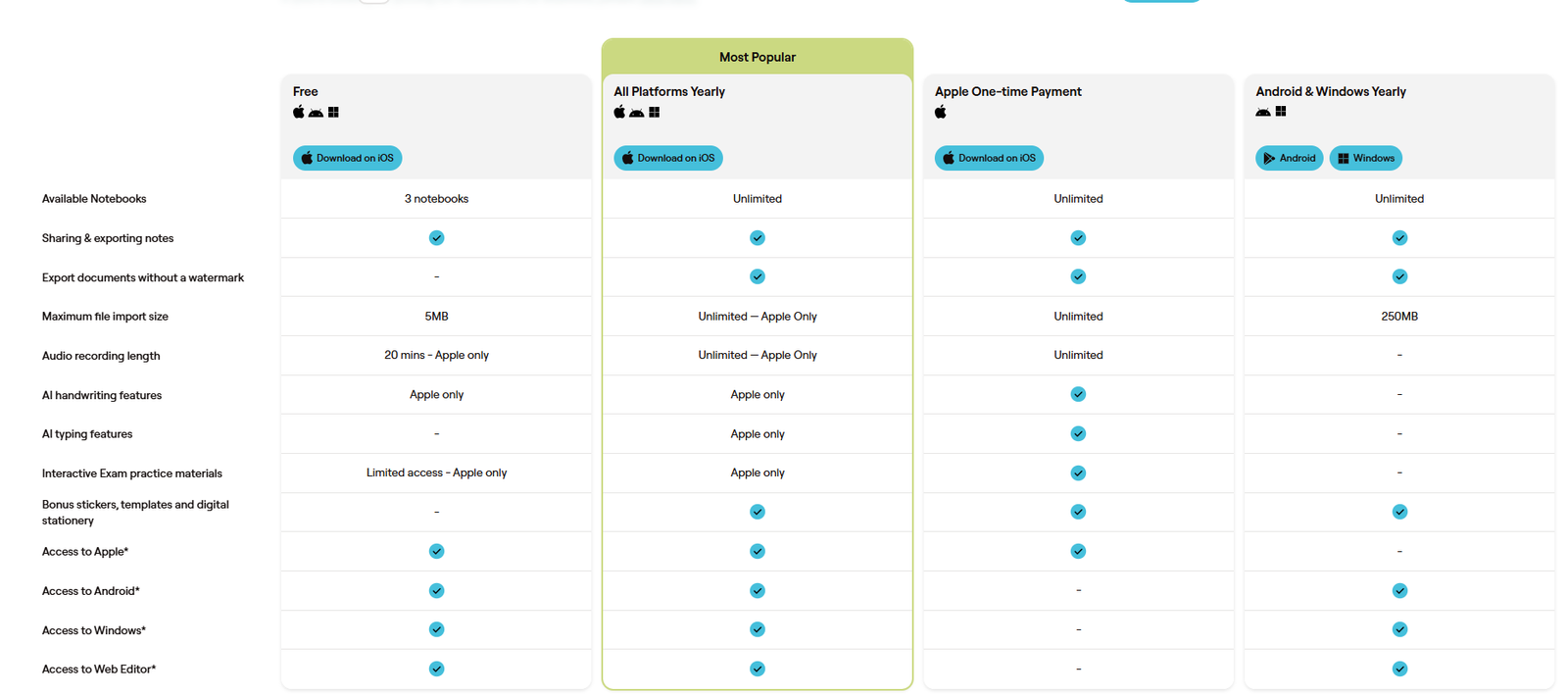Click the Apple icon under the Free plan

(x=299, y=112)
